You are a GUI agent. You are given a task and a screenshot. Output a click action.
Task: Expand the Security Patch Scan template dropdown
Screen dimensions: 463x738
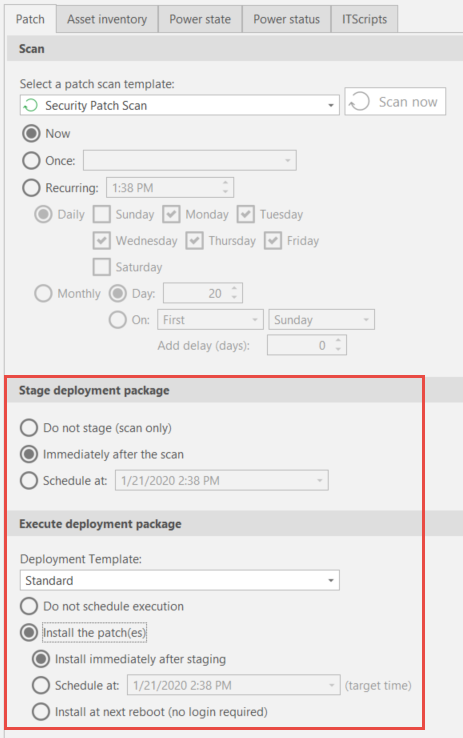(179, 105)
